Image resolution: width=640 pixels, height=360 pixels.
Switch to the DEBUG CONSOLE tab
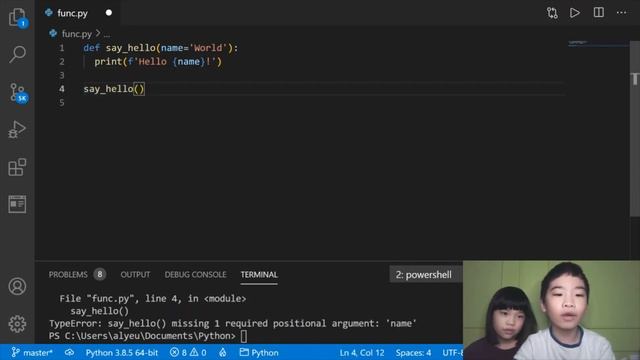pos(195,275)
